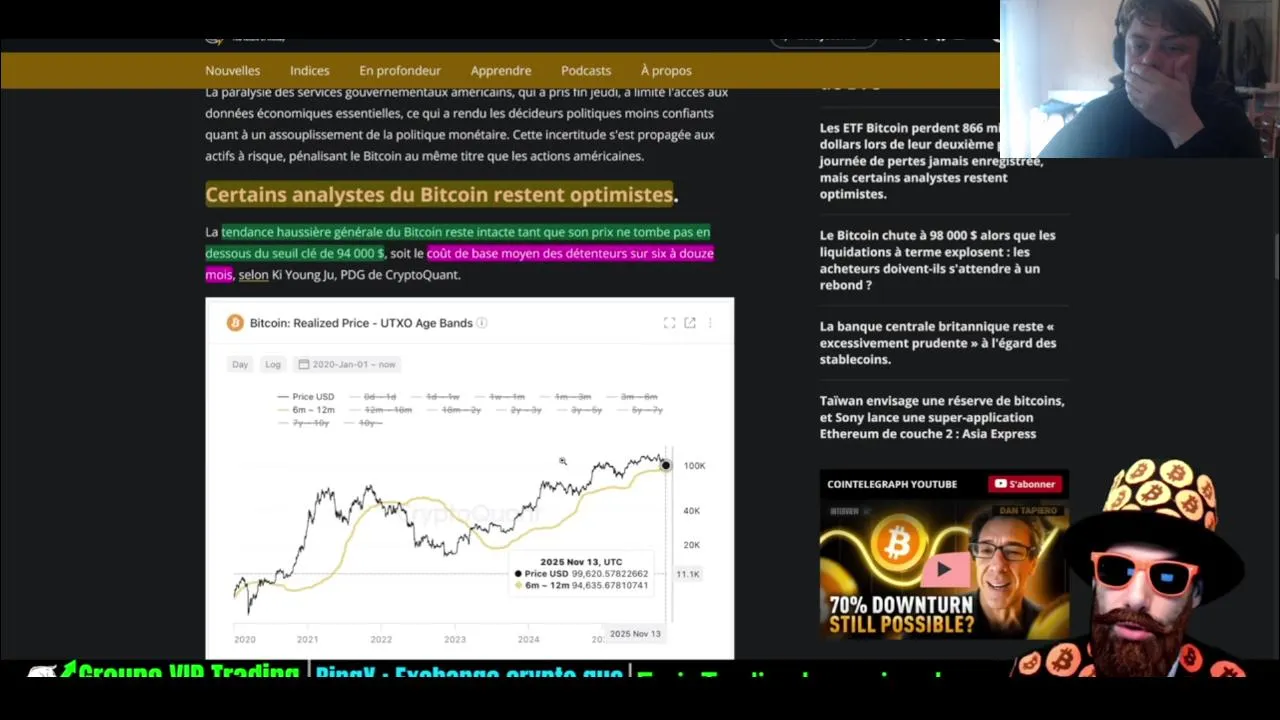Open the chart's three-dot options menu

click(710, 323)
